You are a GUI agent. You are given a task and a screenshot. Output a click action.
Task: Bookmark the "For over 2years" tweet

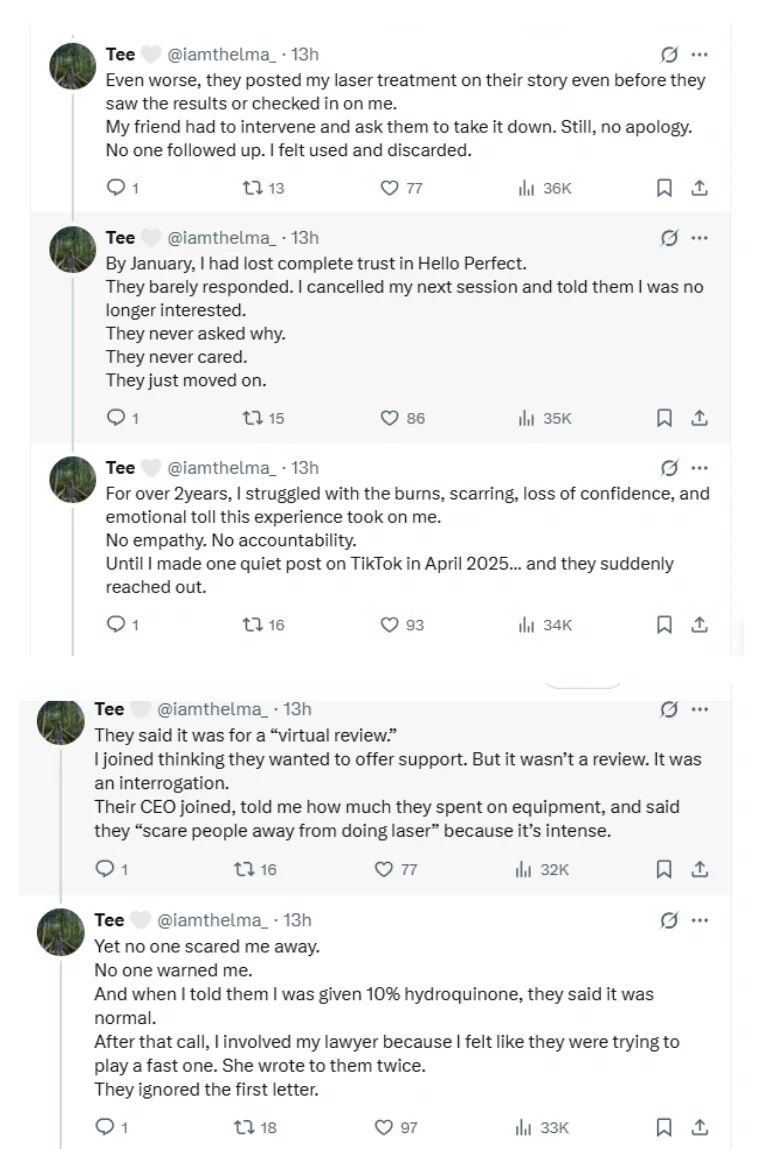point(664,624)
